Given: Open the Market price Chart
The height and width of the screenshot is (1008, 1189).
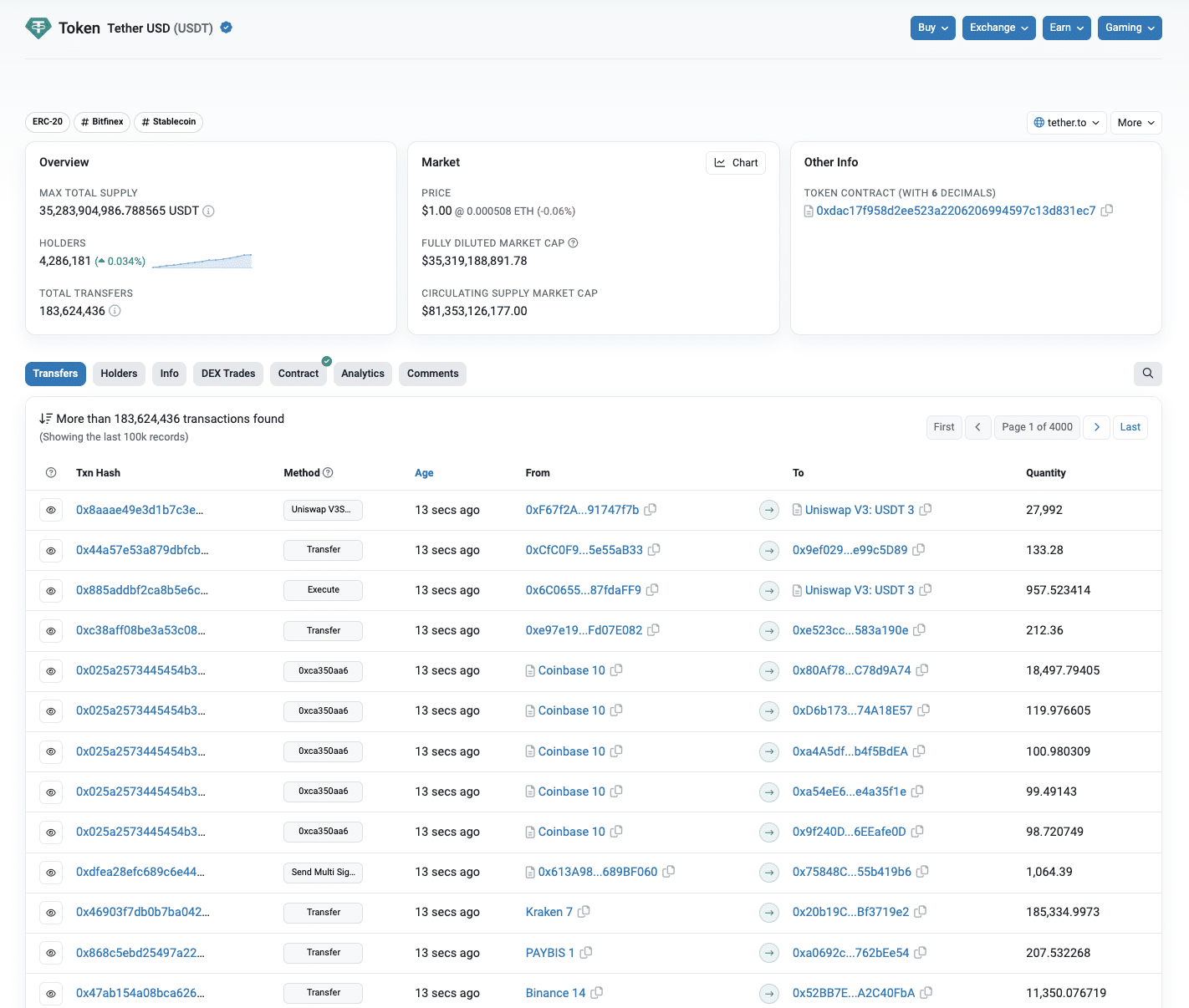Looking at the screenshot, I should point(735,162).
